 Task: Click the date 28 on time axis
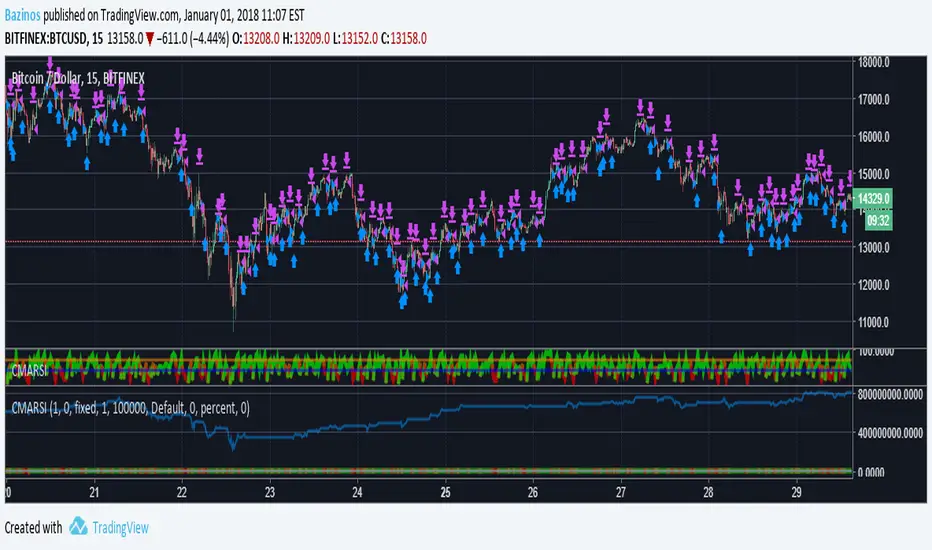(708, 492)
